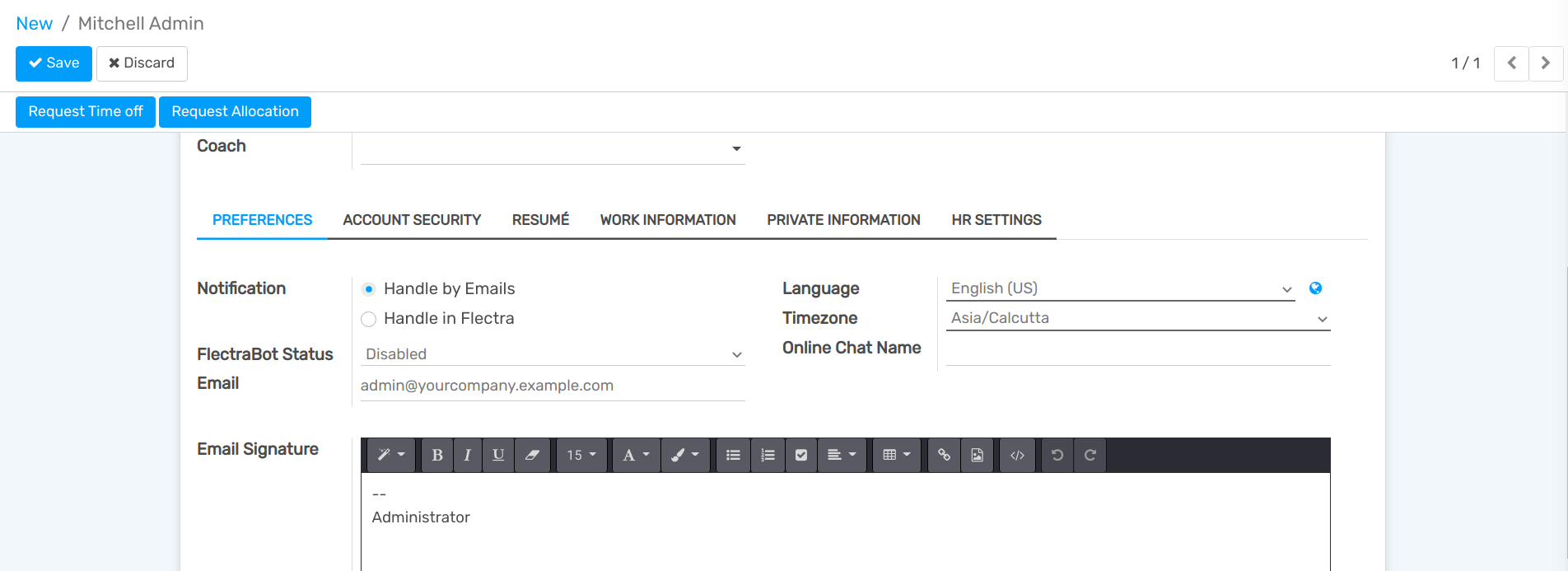Click the Request Allocation button
The height and width of the screenshot is (571, 1568).
pyautogui.click(x=235, y=112)
